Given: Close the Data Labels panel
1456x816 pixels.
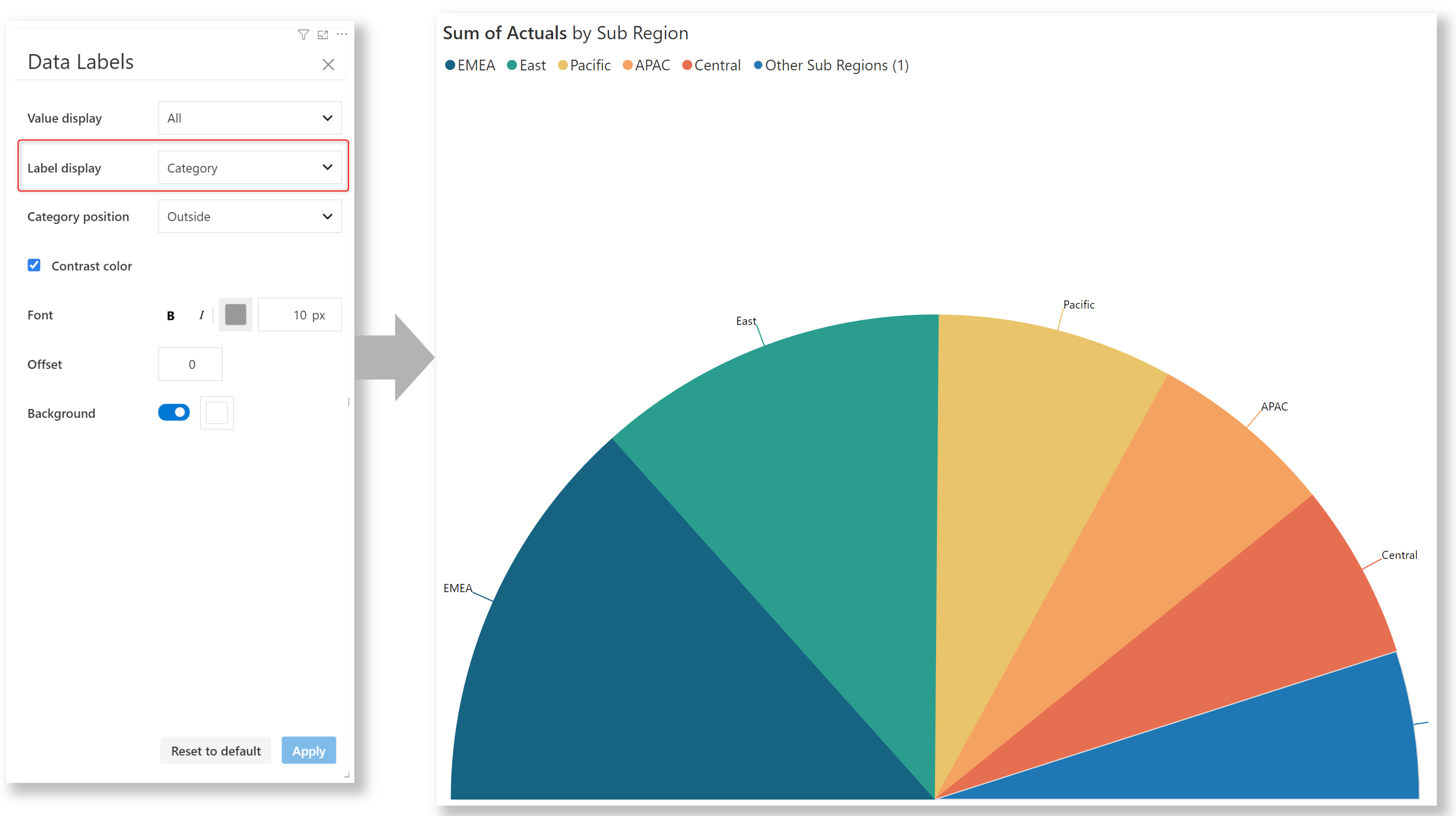Looking at the screenshot, I should [x=328, y=64].
